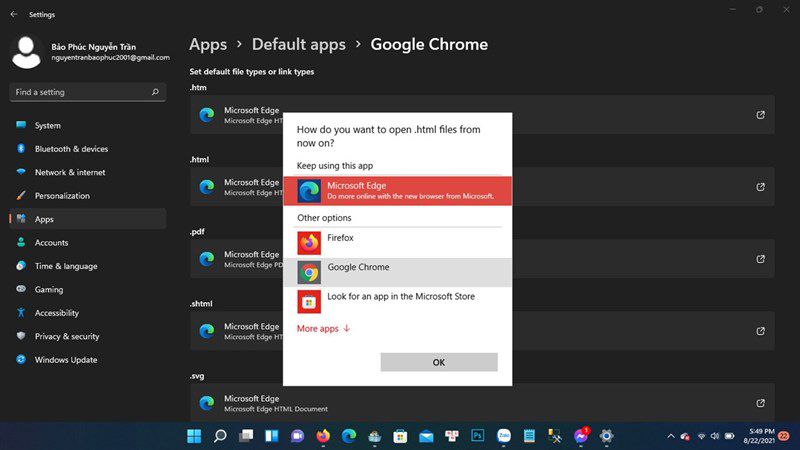800x450 pixels.
Task: Open taskbar Search
Action: pyautogui.click(x=220, y=436)
